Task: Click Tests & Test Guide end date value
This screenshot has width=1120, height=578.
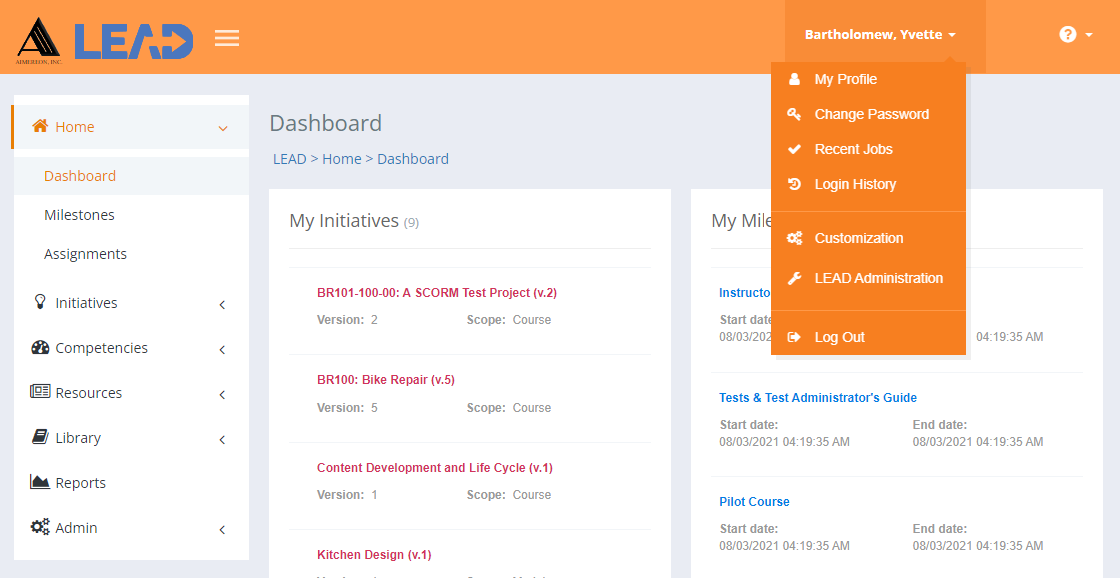Action: [x=978, y=442]
